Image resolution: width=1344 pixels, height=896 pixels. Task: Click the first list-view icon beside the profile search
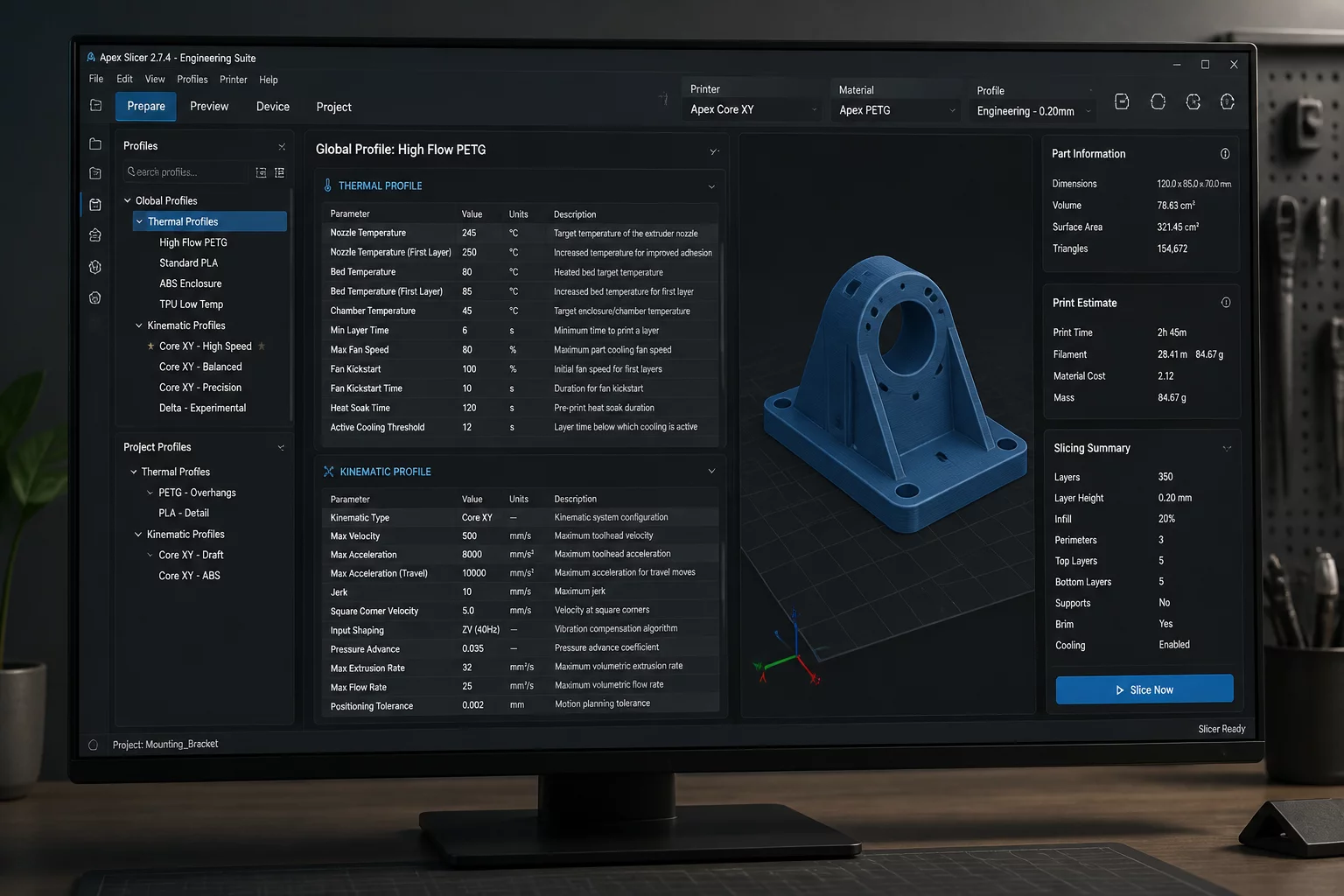pos(261,173)
